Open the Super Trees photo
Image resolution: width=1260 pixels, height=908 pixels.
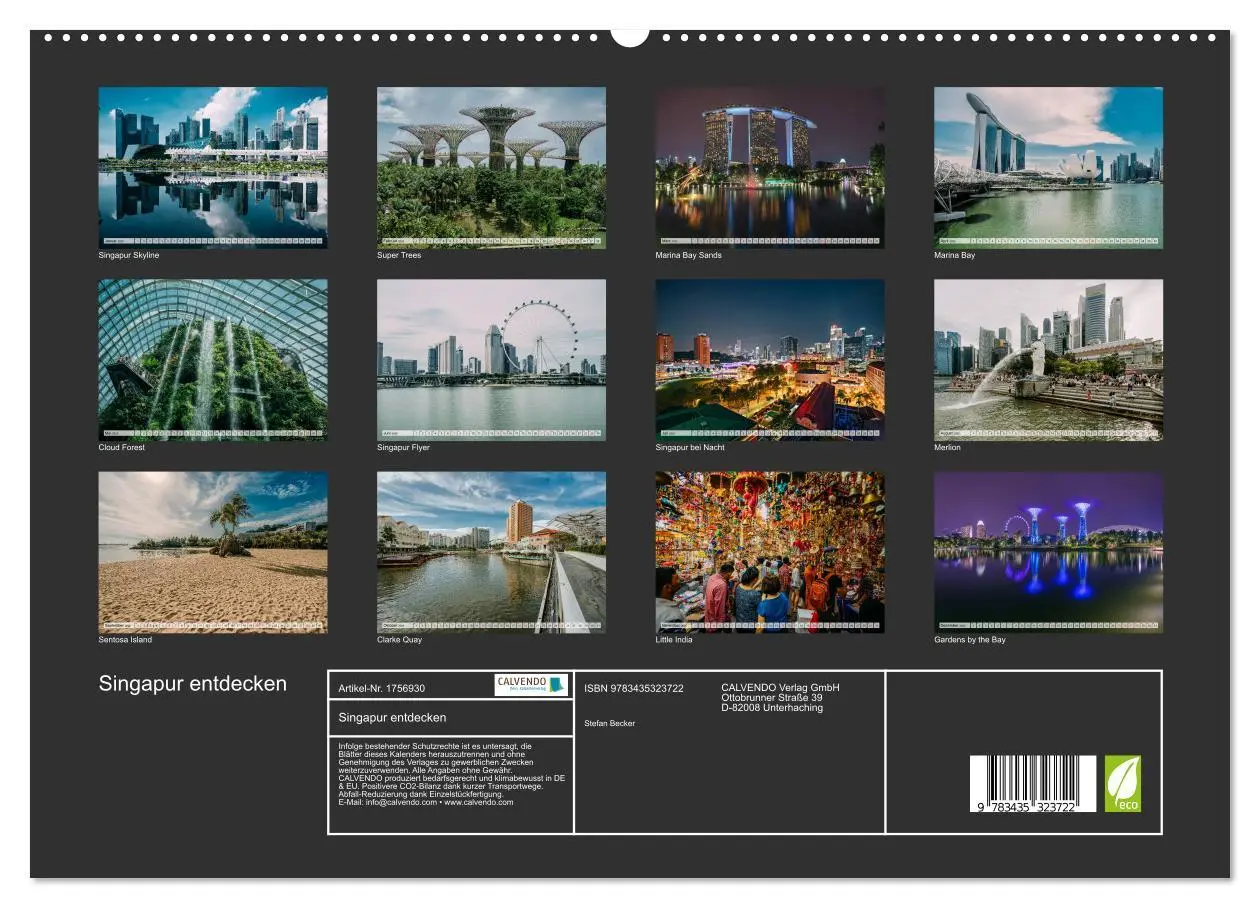pos(491,167)
